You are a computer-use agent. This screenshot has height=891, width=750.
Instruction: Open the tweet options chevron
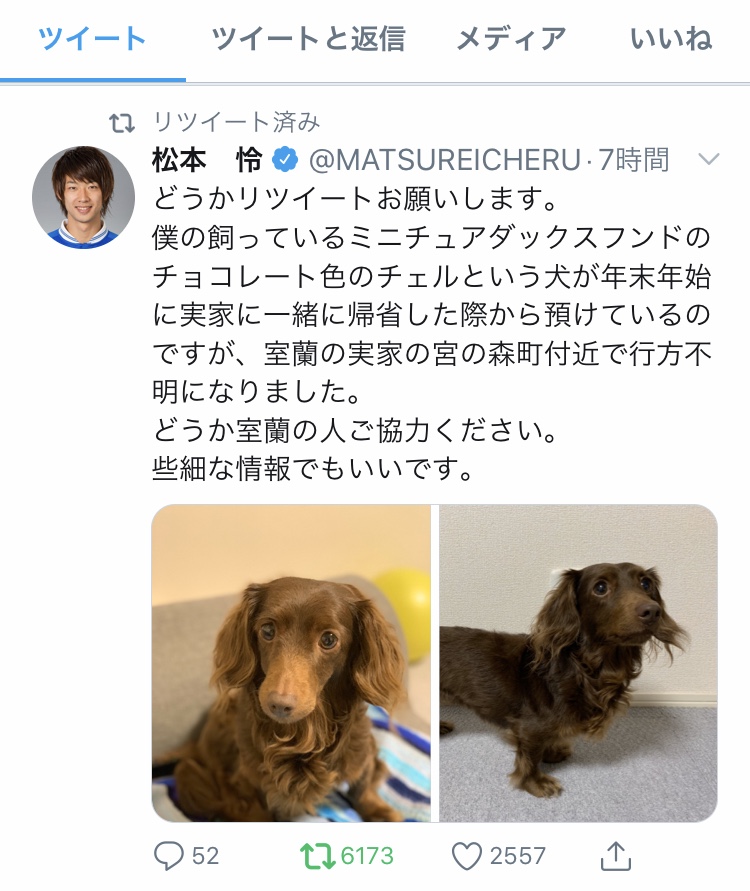pos(709,159)
